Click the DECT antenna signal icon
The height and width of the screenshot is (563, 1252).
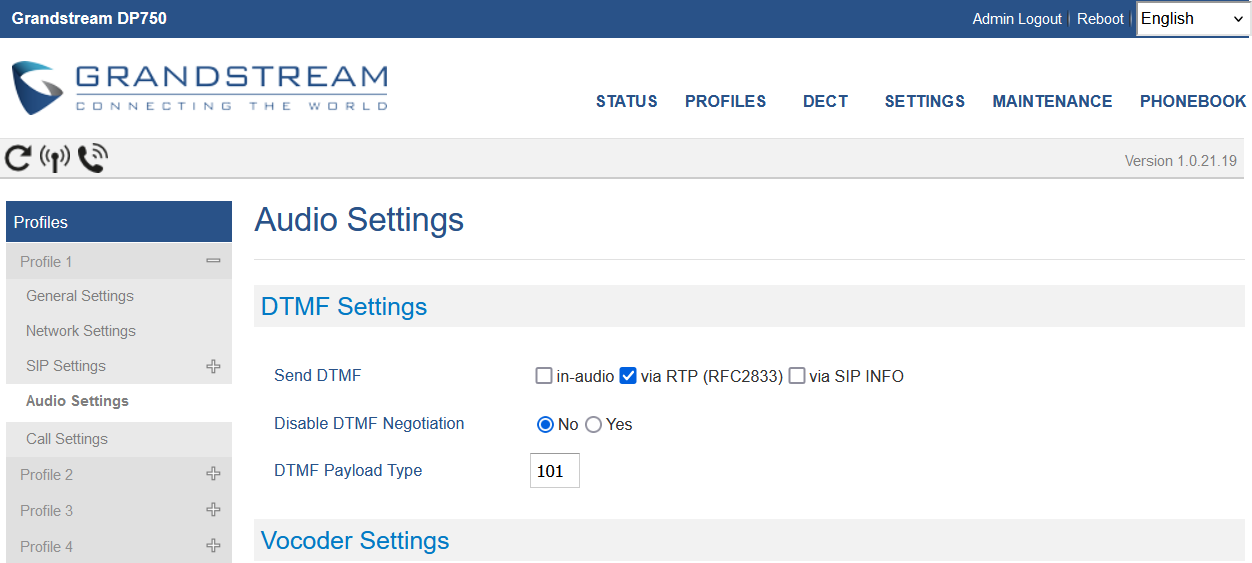coord(54,158)
